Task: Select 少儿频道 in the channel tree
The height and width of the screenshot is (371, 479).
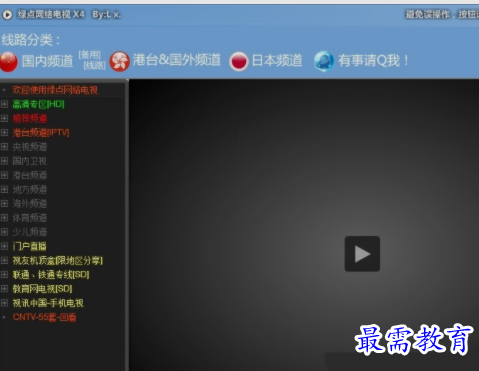Action: [30, 232]
